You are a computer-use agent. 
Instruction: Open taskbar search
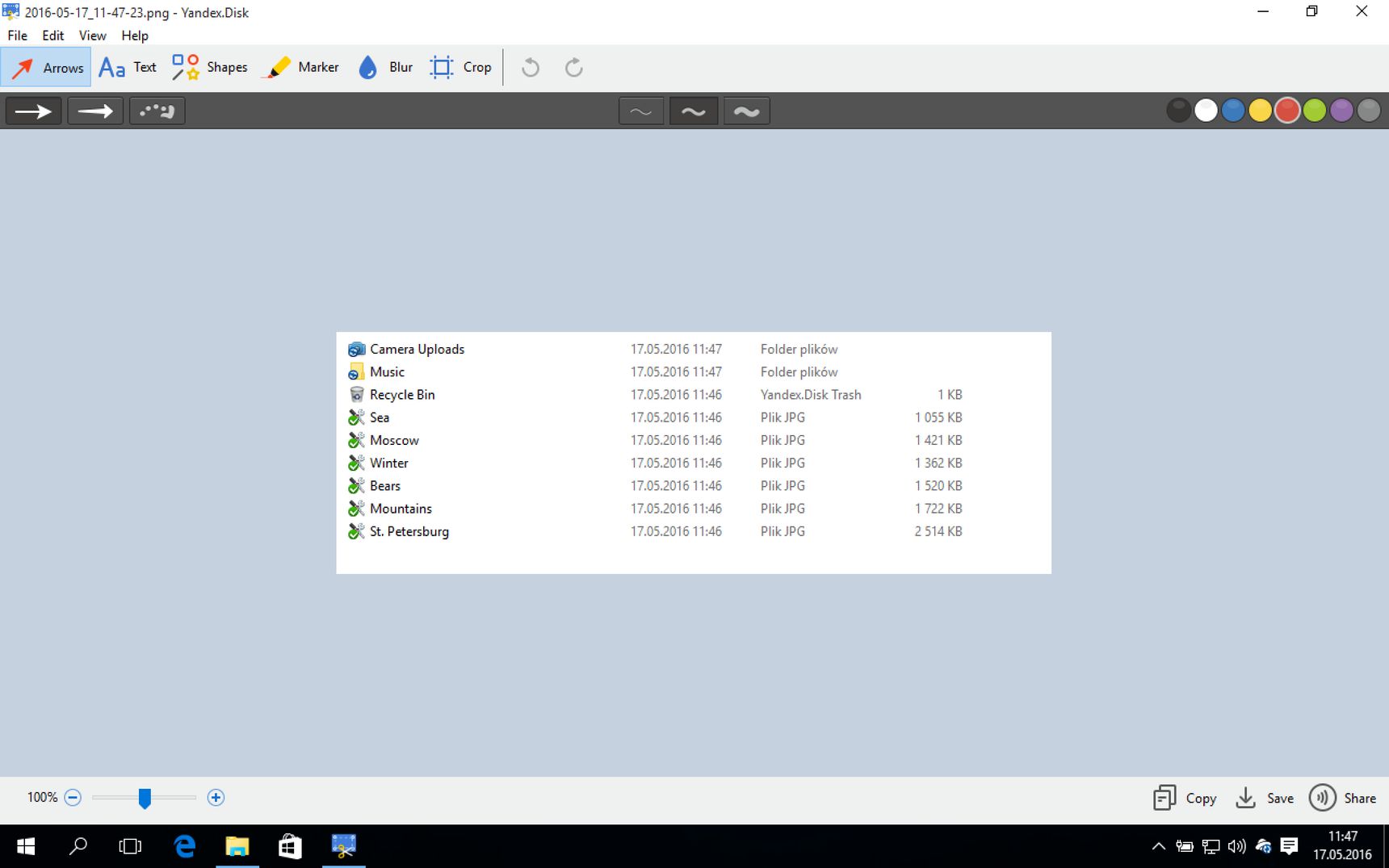(78, 846)
